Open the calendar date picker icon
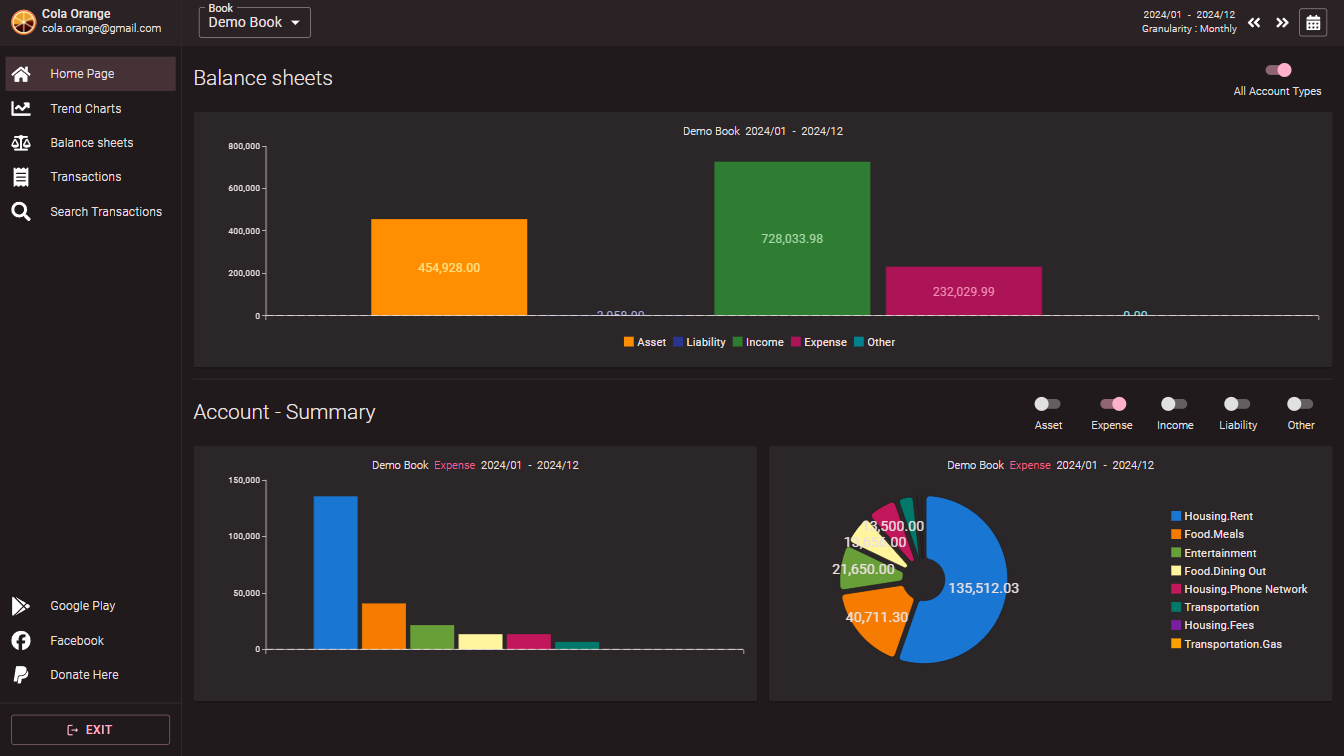 [x=1313, y=23]
